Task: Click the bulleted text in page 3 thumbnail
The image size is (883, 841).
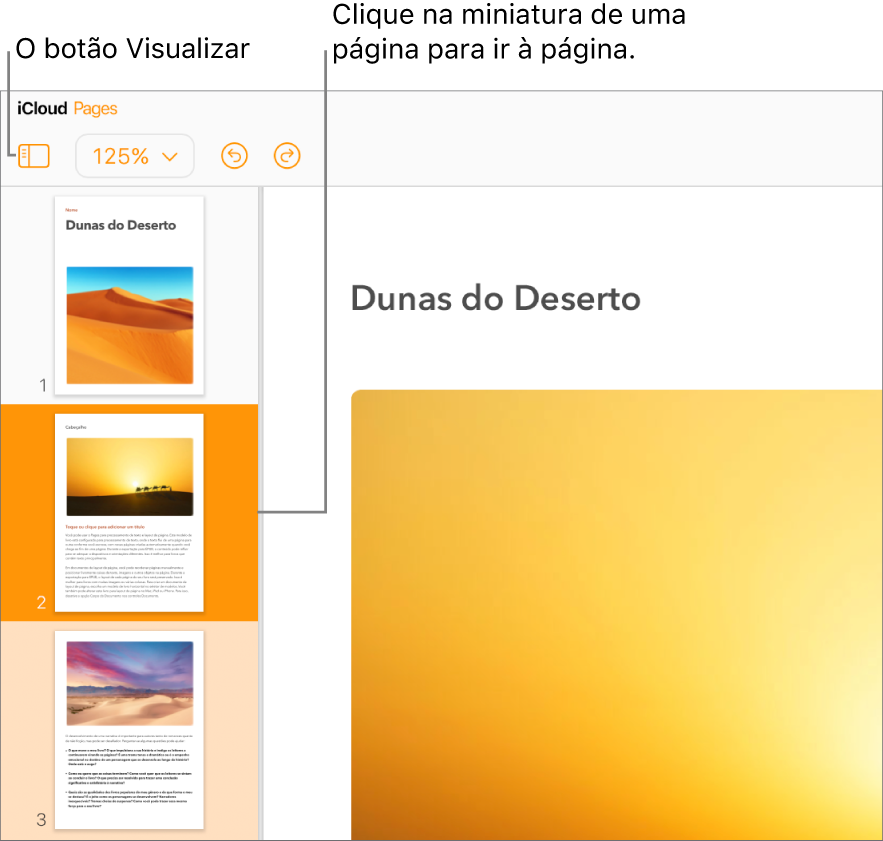Action: 130,778
